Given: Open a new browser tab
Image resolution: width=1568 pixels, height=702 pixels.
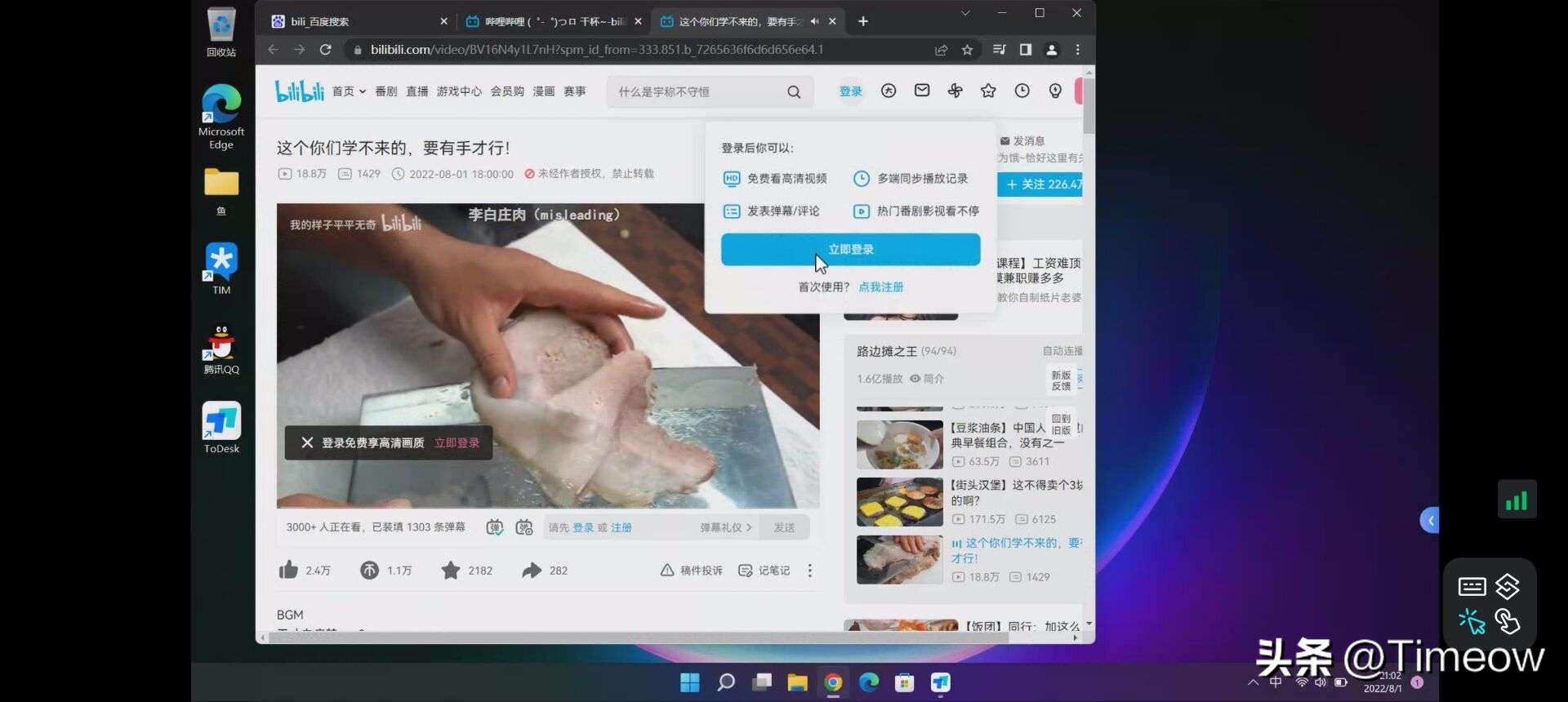Looking at the screenshot, I should 862,22.
